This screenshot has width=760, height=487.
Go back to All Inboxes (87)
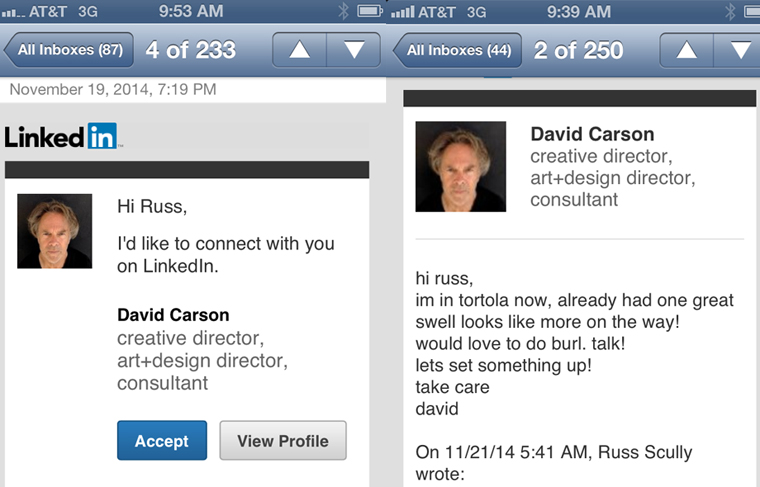[x=68, y=50]
